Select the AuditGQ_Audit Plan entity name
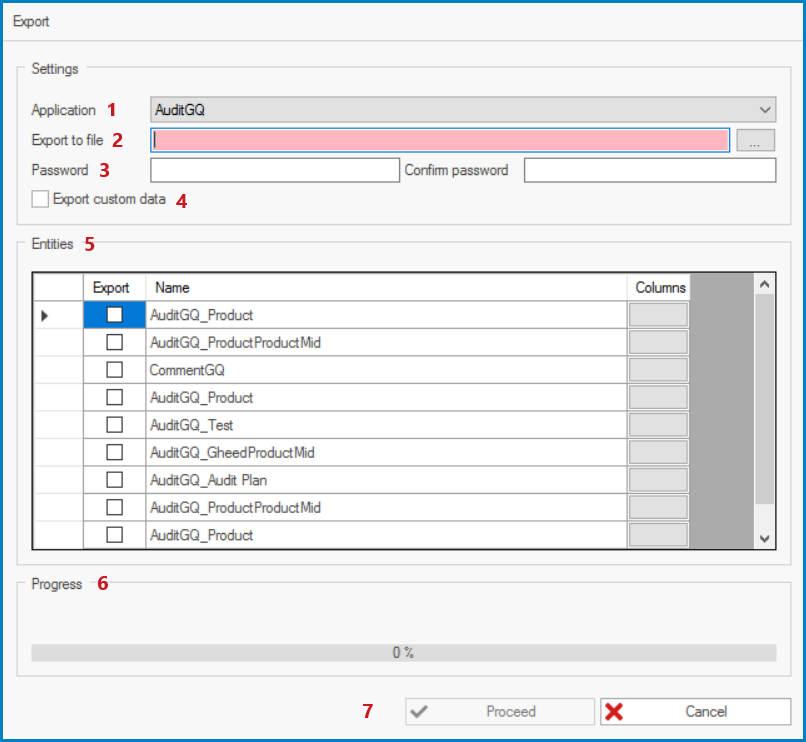Viewport: 806px width, 742px height. click(208, 480)
